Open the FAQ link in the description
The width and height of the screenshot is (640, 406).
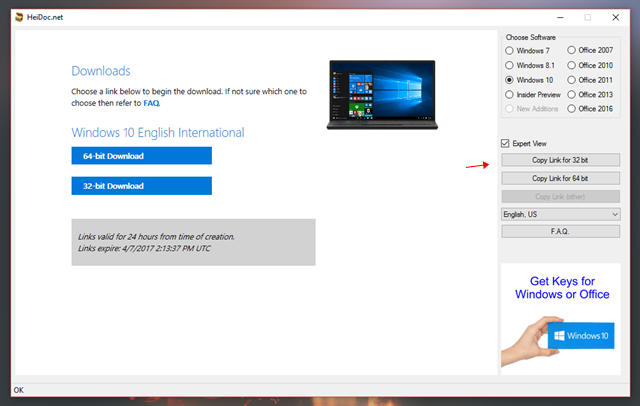[151, 103]
